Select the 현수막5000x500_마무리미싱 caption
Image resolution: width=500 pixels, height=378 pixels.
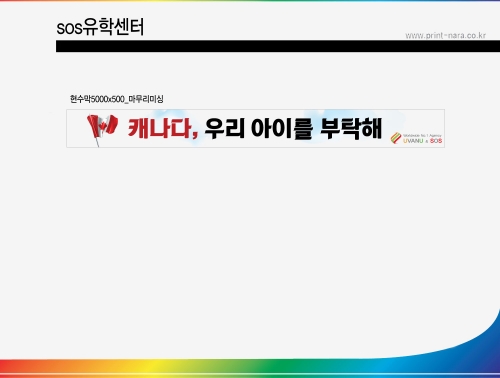pyautogui.click(x=117, y=99)
